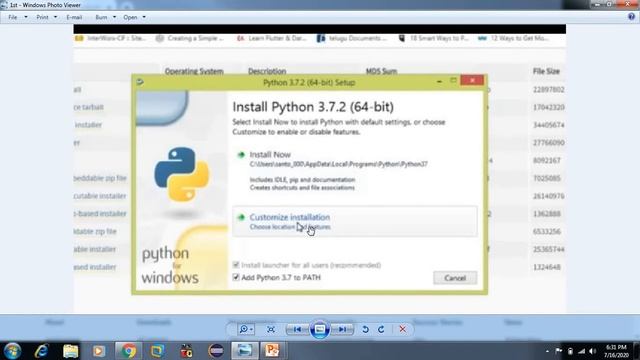640x360 pixels.
Task: Open the zoom magnifier control
Action: pyautogui.click(x=246, y=329)
